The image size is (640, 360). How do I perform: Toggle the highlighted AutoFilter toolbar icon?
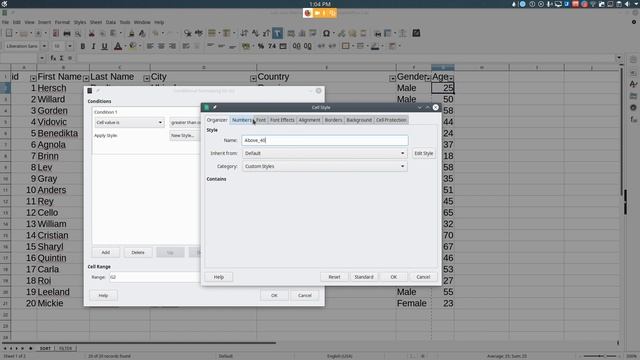[277, 33]
